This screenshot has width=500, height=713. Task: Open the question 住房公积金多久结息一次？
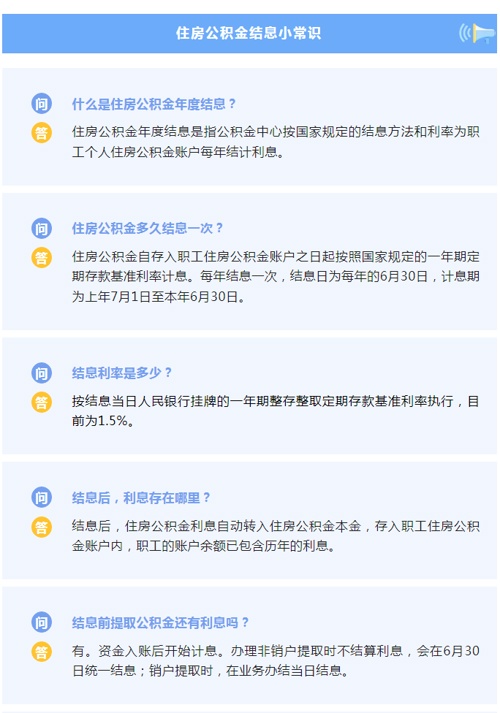pos(148,228)
